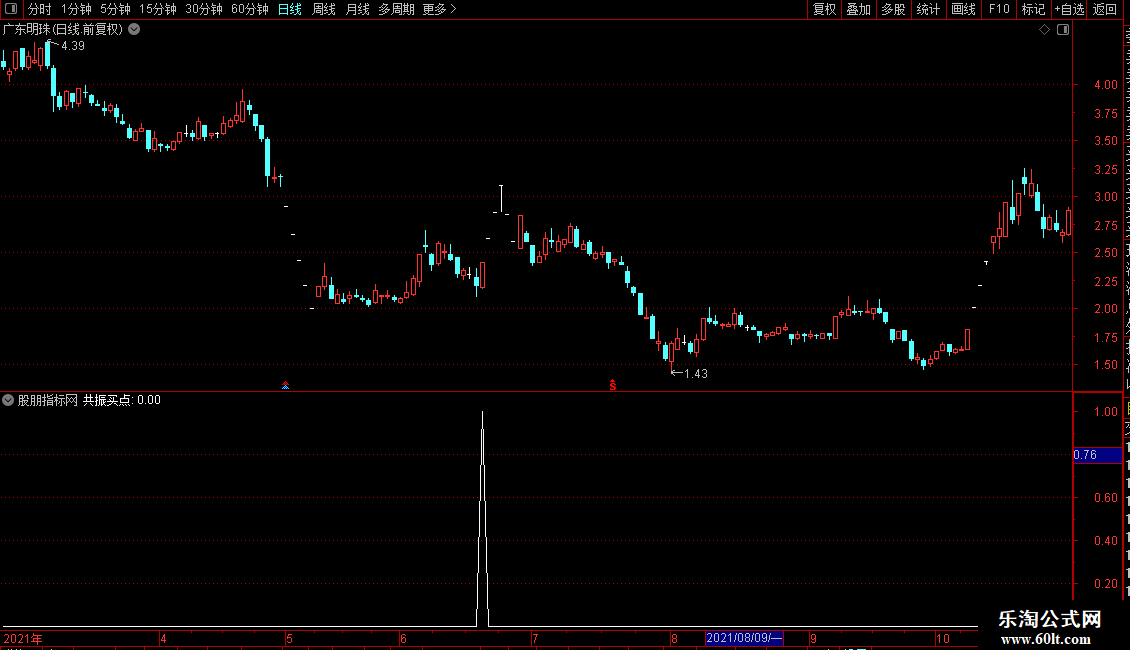Click the 返回 button
This screenshot has width=1130, height=650.
(1104, 9)
